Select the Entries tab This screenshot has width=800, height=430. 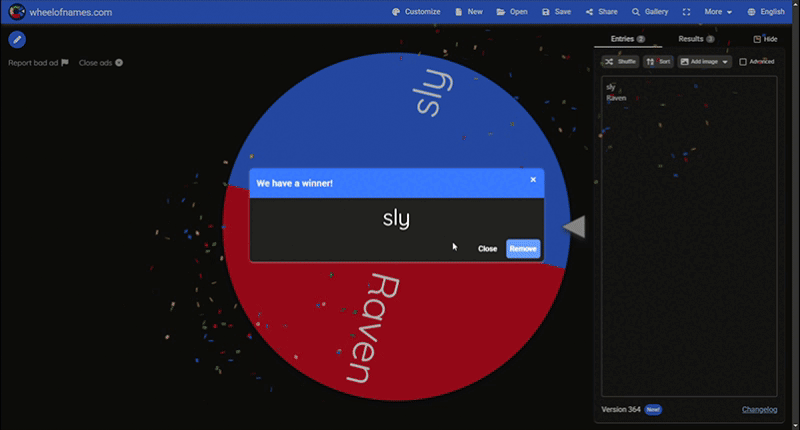pos(627,39)
